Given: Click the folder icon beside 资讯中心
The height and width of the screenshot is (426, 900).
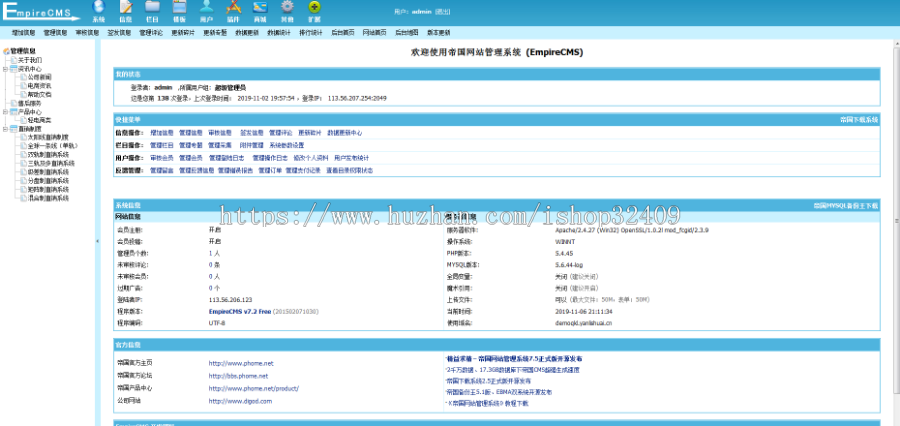Looking at the screenshot, I should click(13, 68).
